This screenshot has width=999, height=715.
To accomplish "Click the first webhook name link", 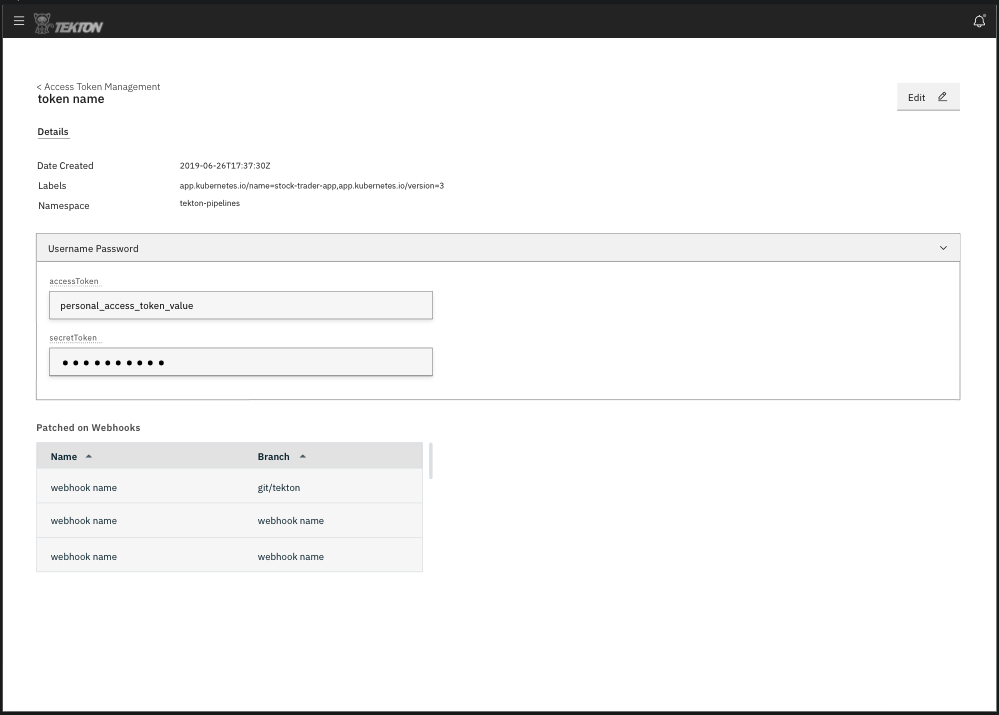I will click(x=83, y=487).
